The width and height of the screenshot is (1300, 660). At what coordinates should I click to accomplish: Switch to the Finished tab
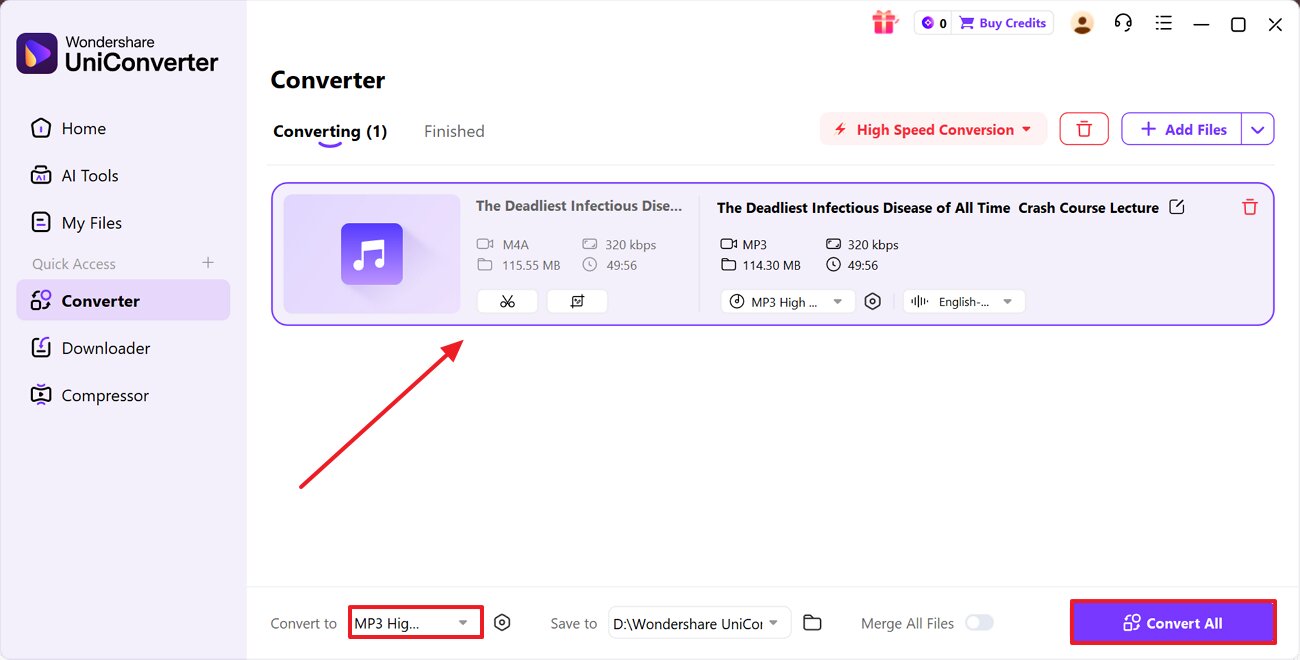coord(454,131)
